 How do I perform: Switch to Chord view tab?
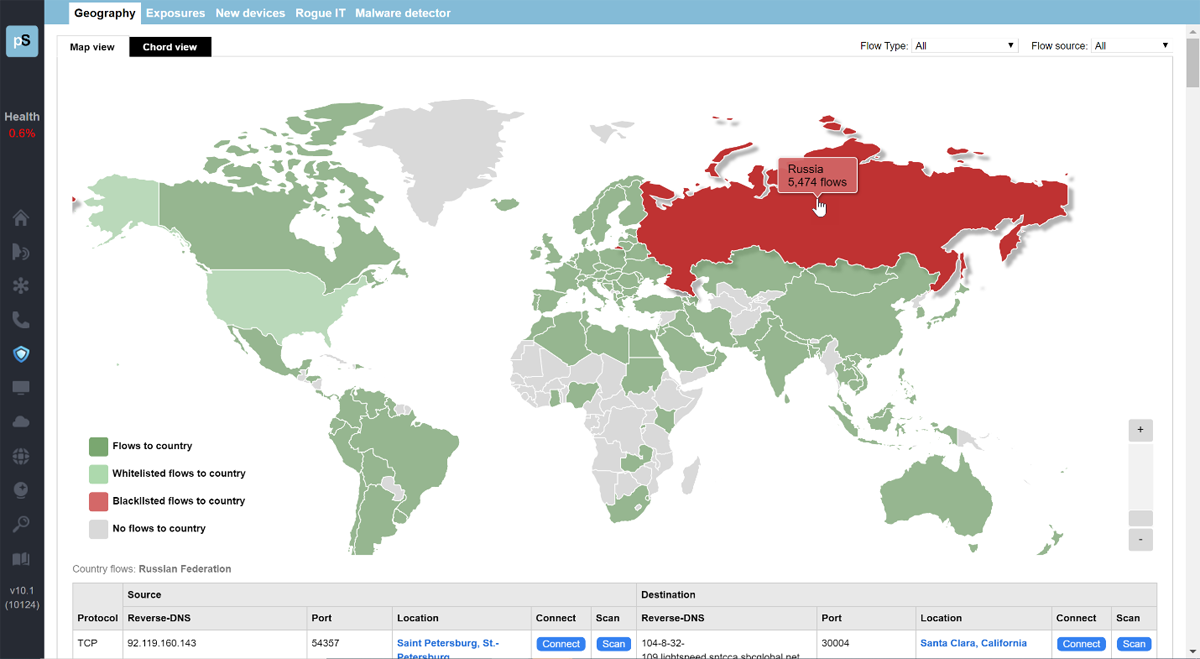[x=170, y=47]
